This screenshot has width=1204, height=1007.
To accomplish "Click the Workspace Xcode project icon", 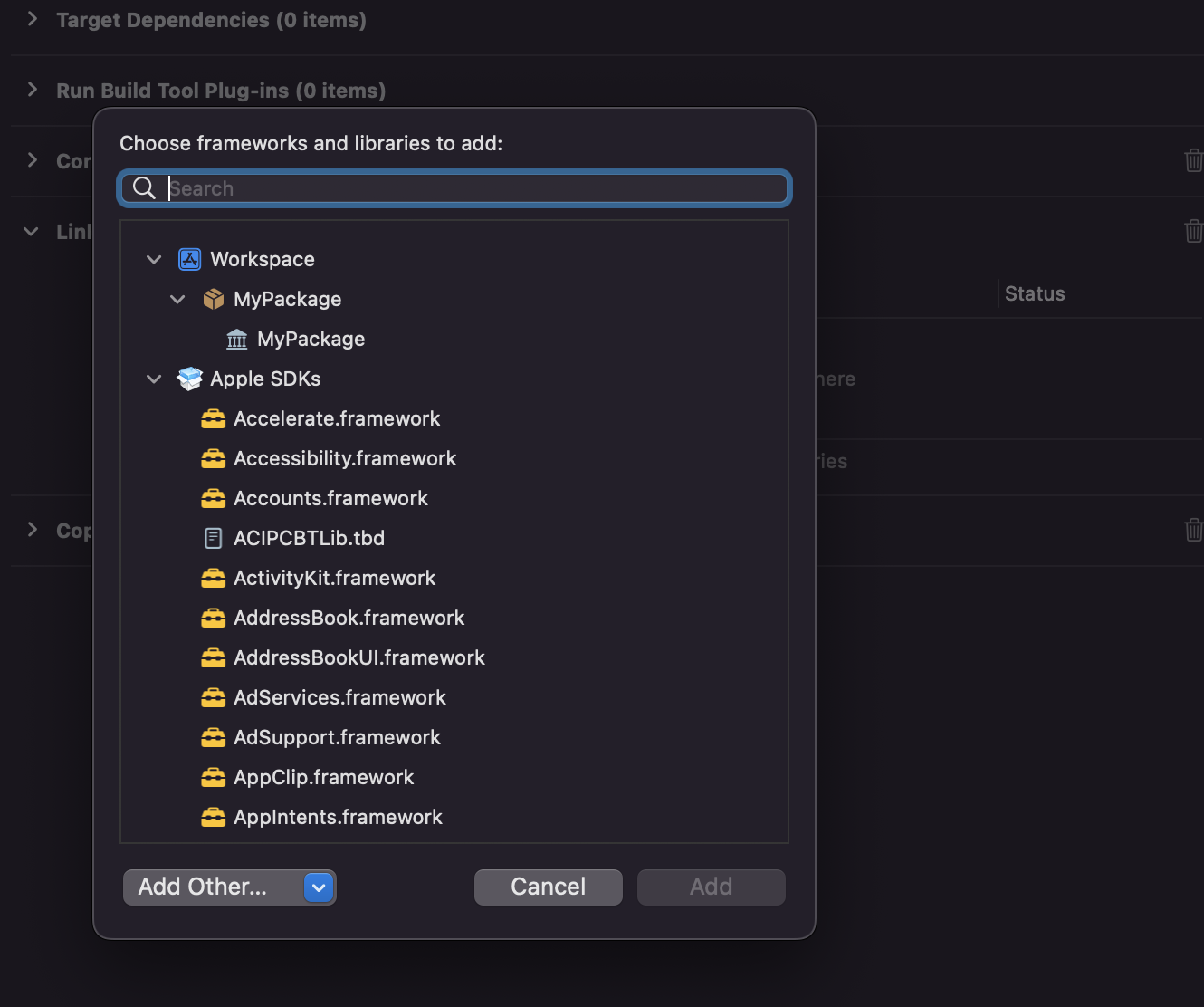I will 189,259.
